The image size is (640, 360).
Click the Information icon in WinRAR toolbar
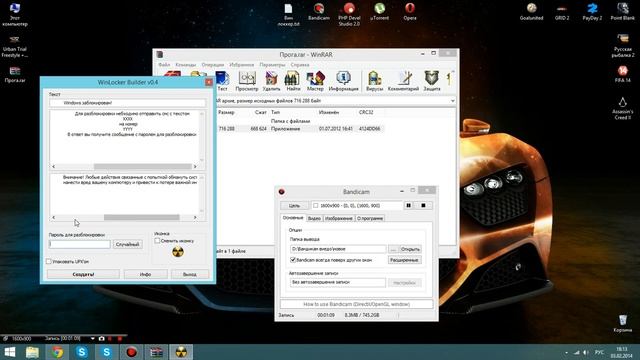coord(344,80)
